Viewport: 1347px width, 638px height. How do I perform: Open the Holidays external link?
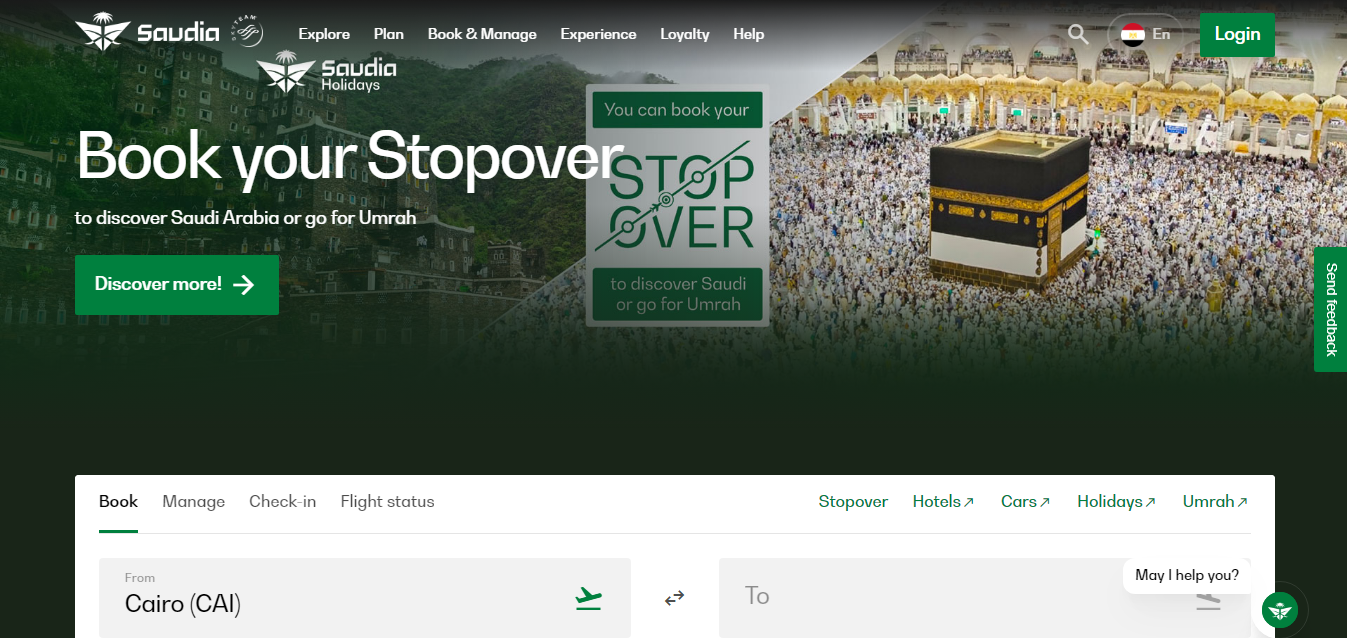tap(1116, 502)
